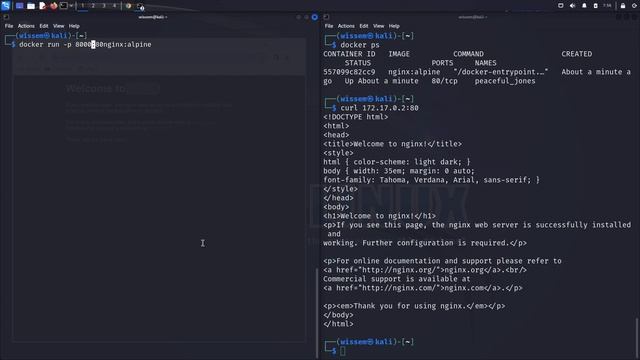Click the lock screen icon
Image resolution: width=640 pixels, height=360 pixels.
pyautogui.click(x=623, y=6)
